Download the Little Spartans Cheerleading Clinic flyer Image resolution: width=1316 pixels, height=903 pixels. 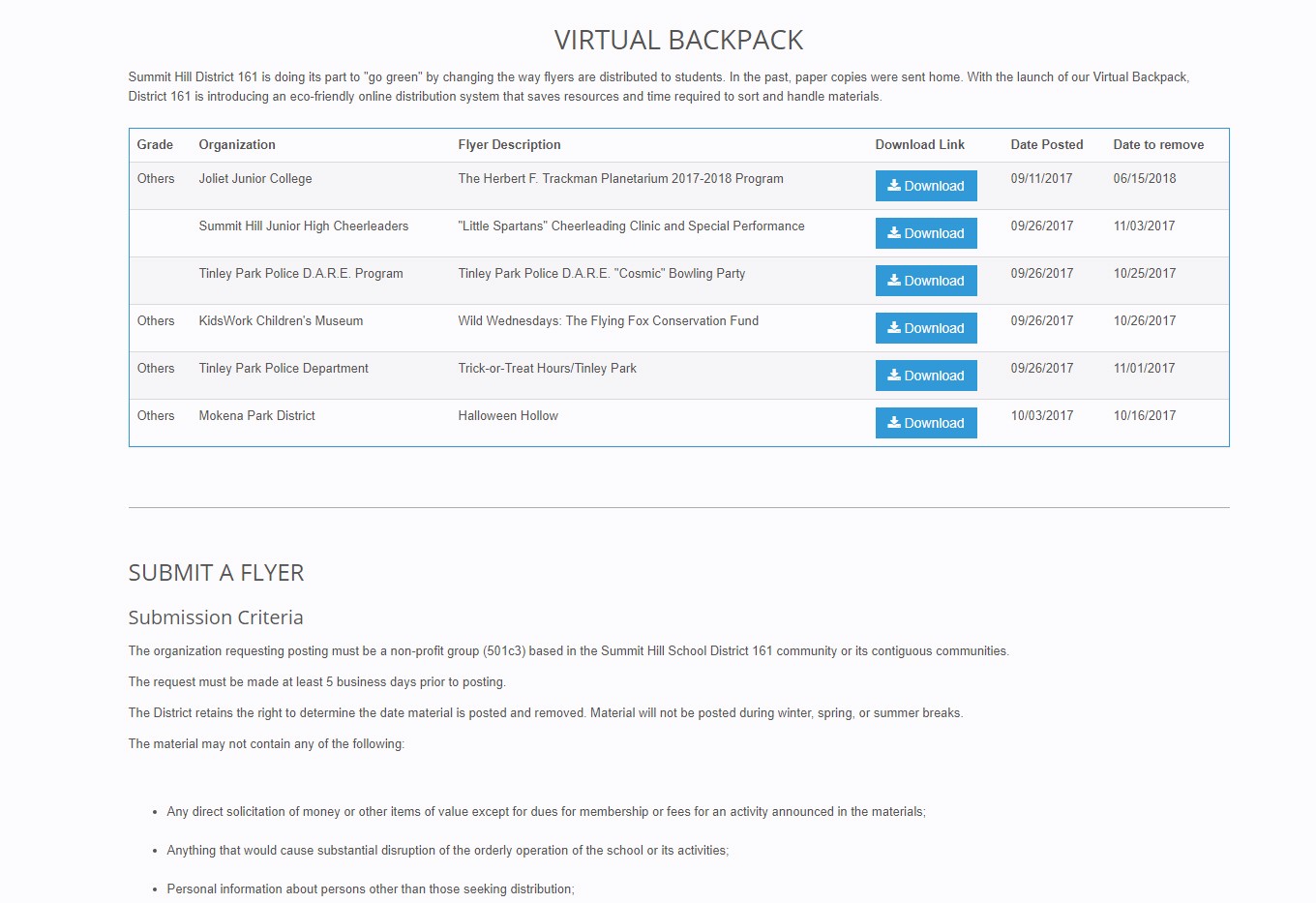click(x=925, y=233)
